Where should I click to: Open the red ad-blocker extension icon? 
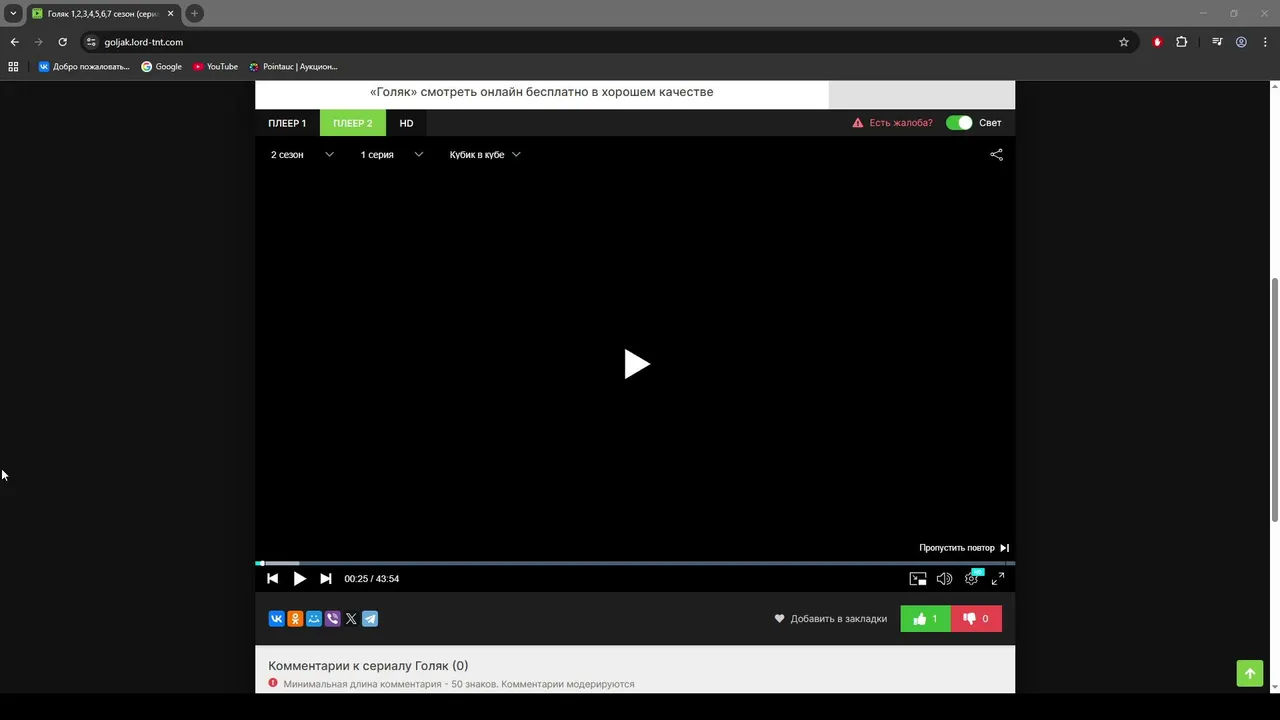1157,42
